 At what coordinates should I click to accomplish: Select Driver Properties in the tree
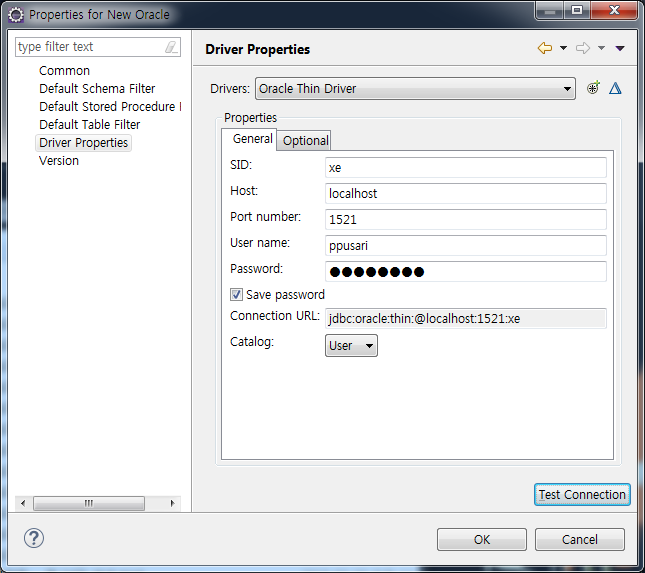coord(84,143)
